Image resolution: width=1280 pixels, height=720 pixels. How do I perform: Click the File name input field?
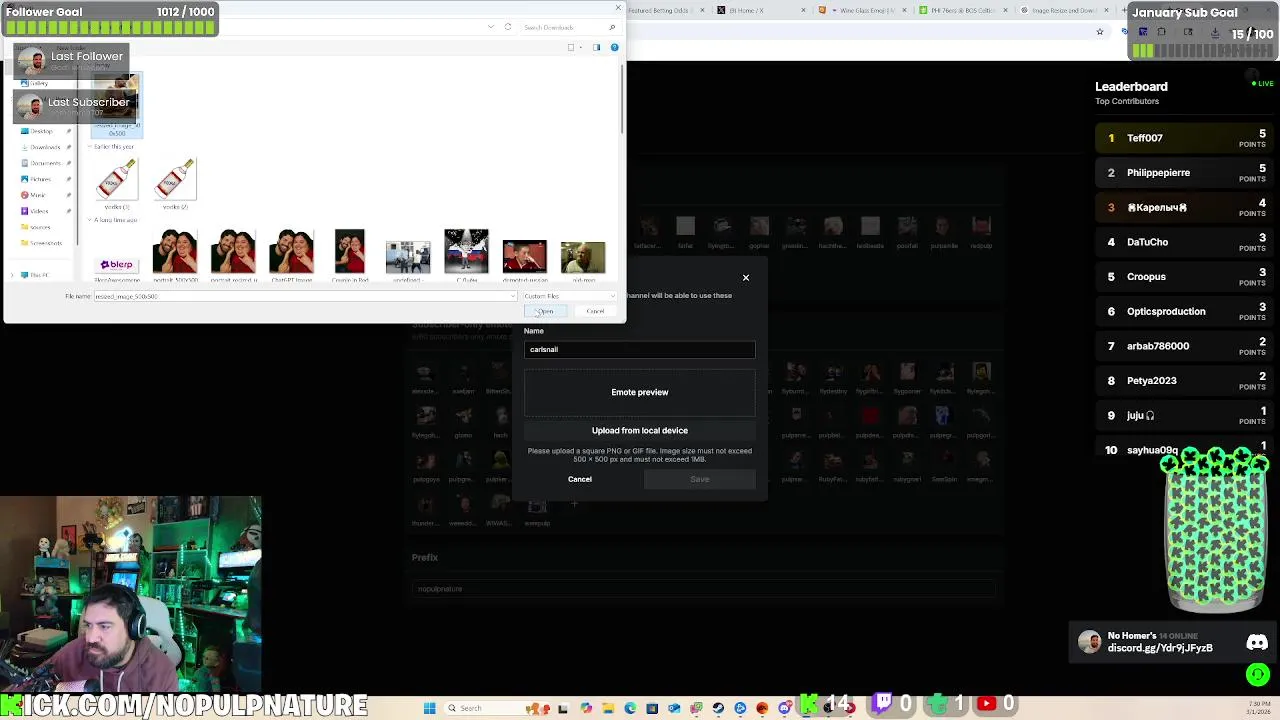pos(303,296)
